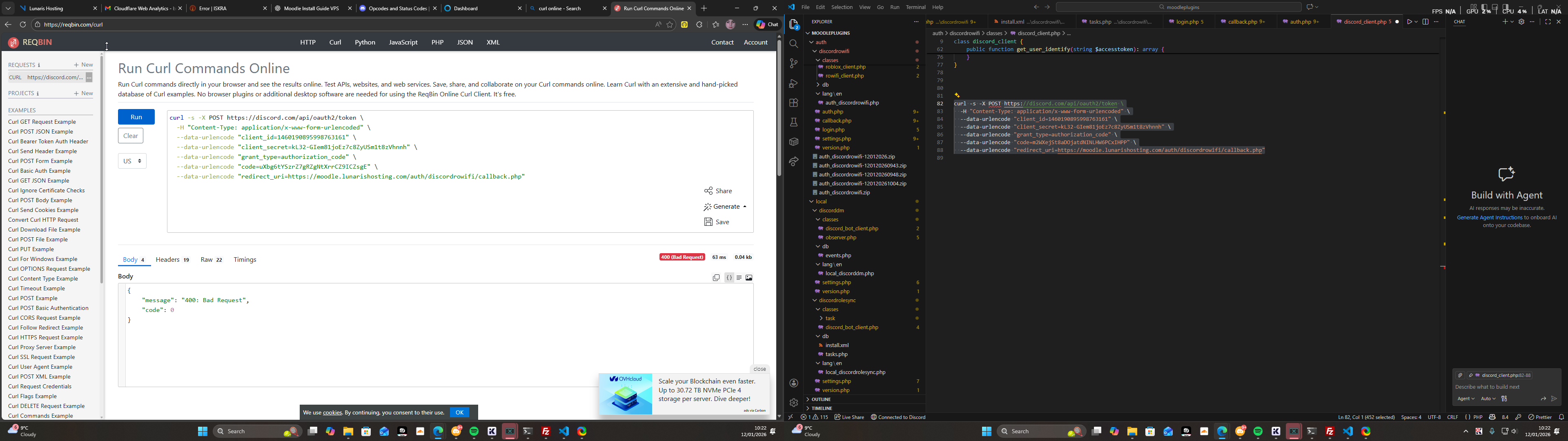Open the US server region dropdown

click(x=132, y=161)
